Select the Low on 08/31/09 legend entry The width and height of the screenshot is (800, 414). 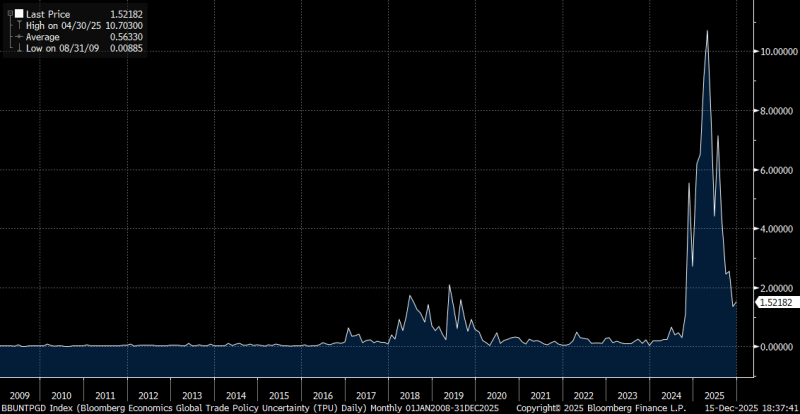point(60,47)
